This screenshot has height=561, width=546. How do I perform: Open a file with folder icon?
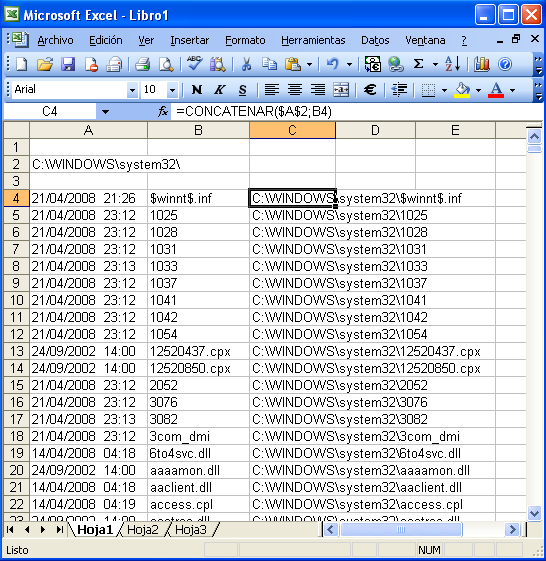tap(45, 64)
